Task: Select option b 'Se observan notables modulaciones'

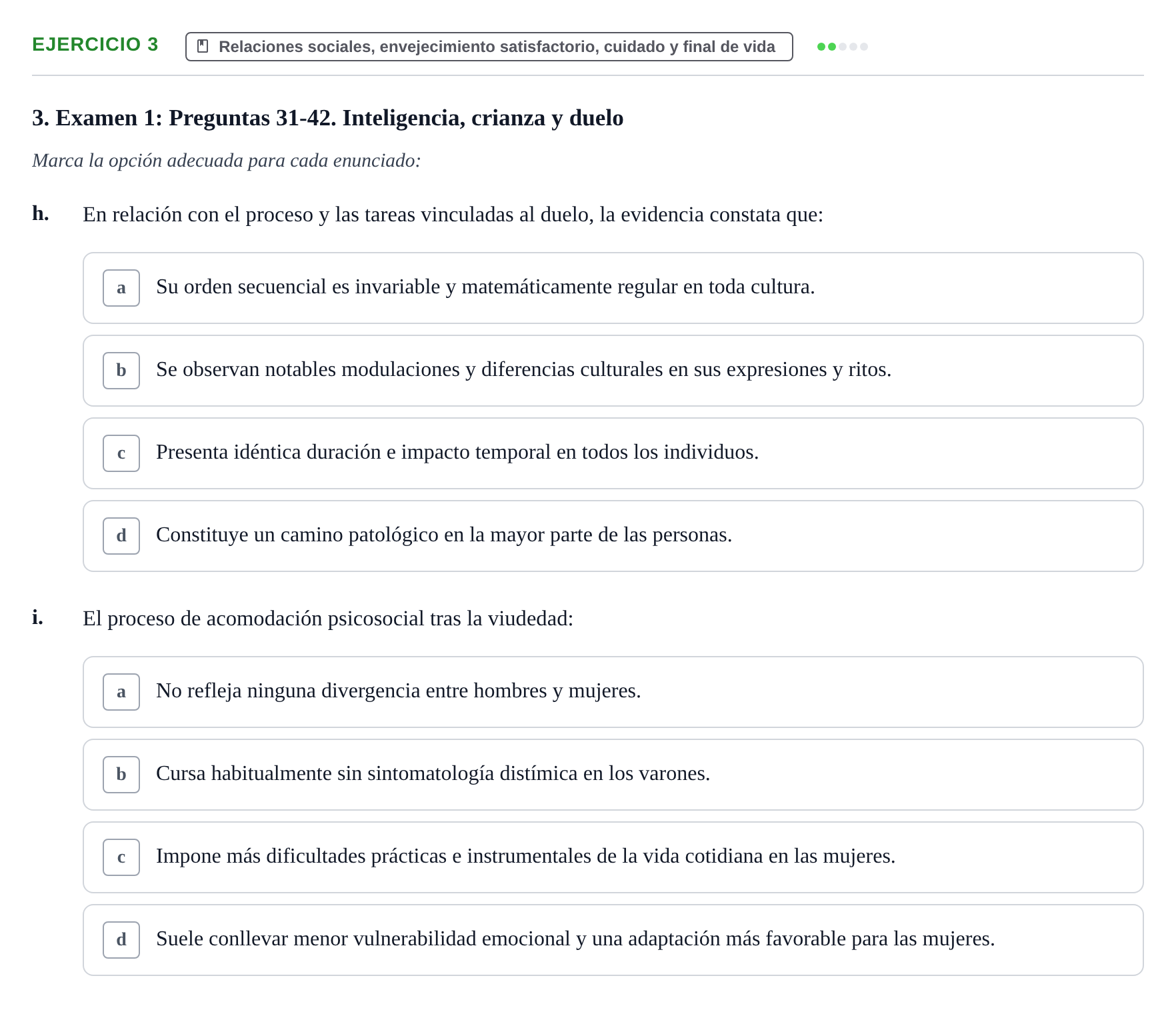Action: point(613,371)
